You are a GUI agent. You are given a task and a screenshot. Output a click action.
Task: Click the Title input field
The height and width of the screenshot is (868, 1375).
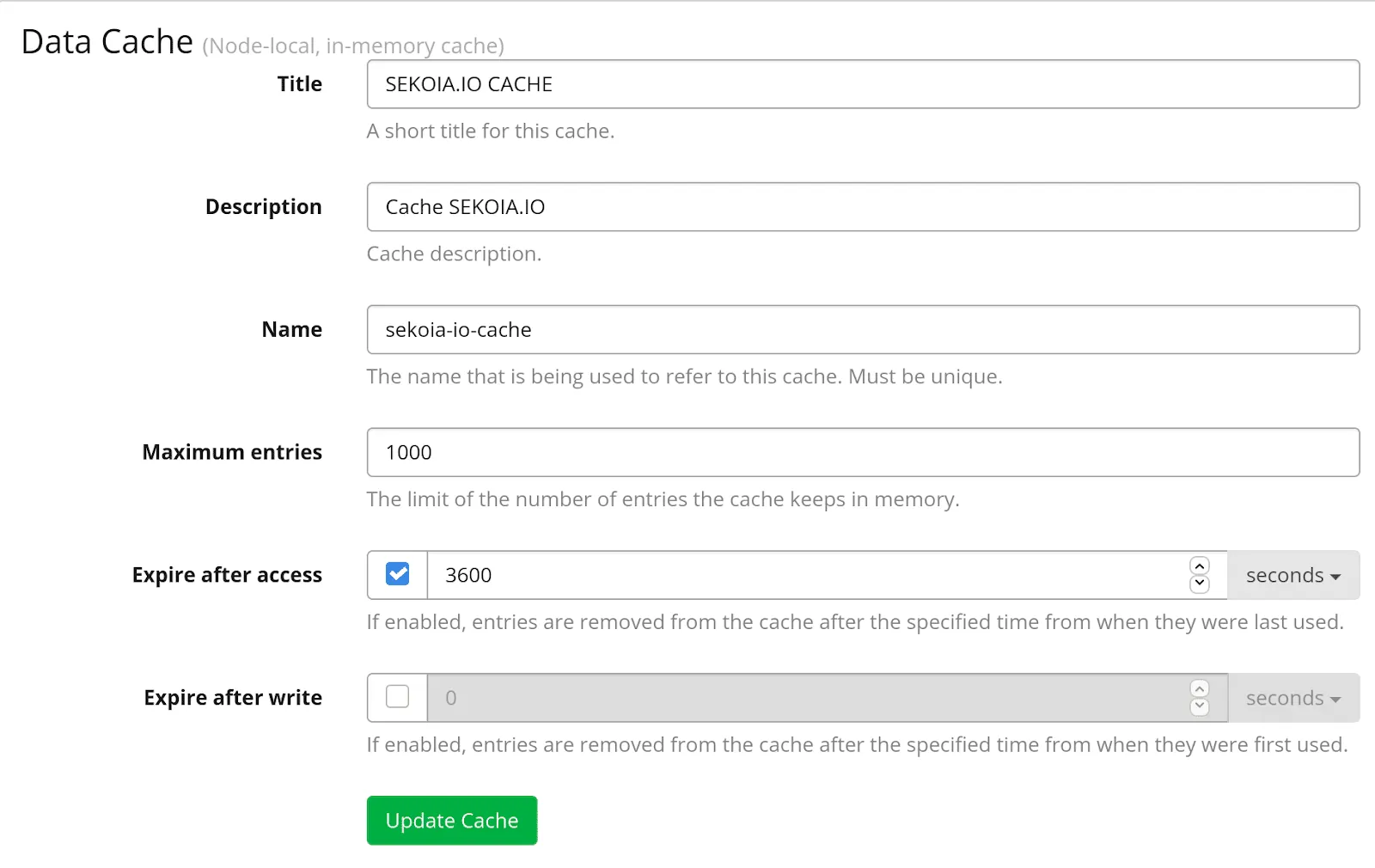pos(863,84)
